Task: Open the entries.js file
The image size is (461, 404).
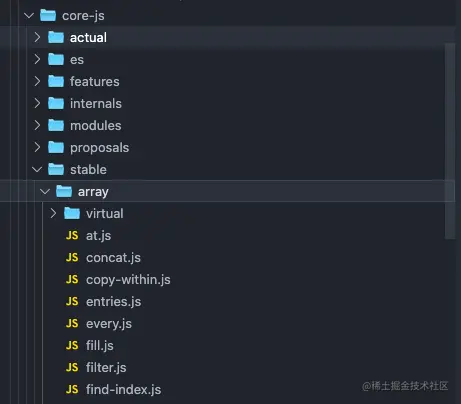Action: point(113,301)
